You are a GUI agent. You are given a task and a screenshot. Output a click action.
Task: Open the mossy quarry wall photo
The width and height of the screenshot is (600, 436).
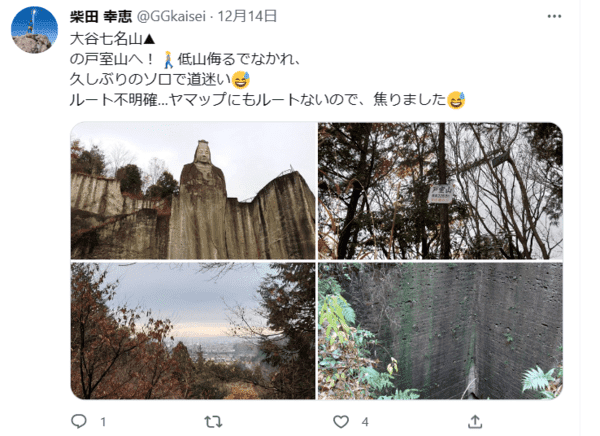click(440, 331)
